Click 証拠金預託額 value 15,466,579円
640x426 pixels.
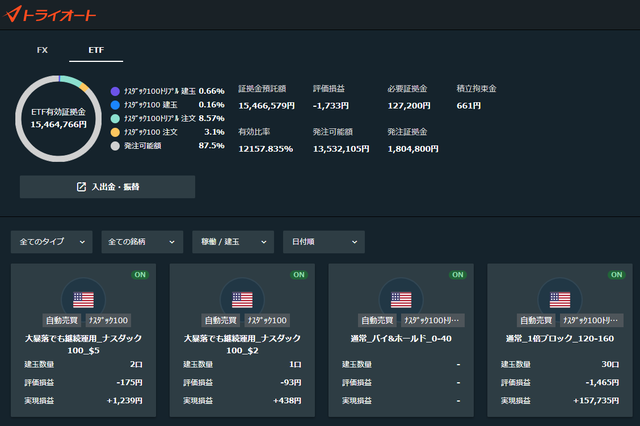click(x=267, y=106)
